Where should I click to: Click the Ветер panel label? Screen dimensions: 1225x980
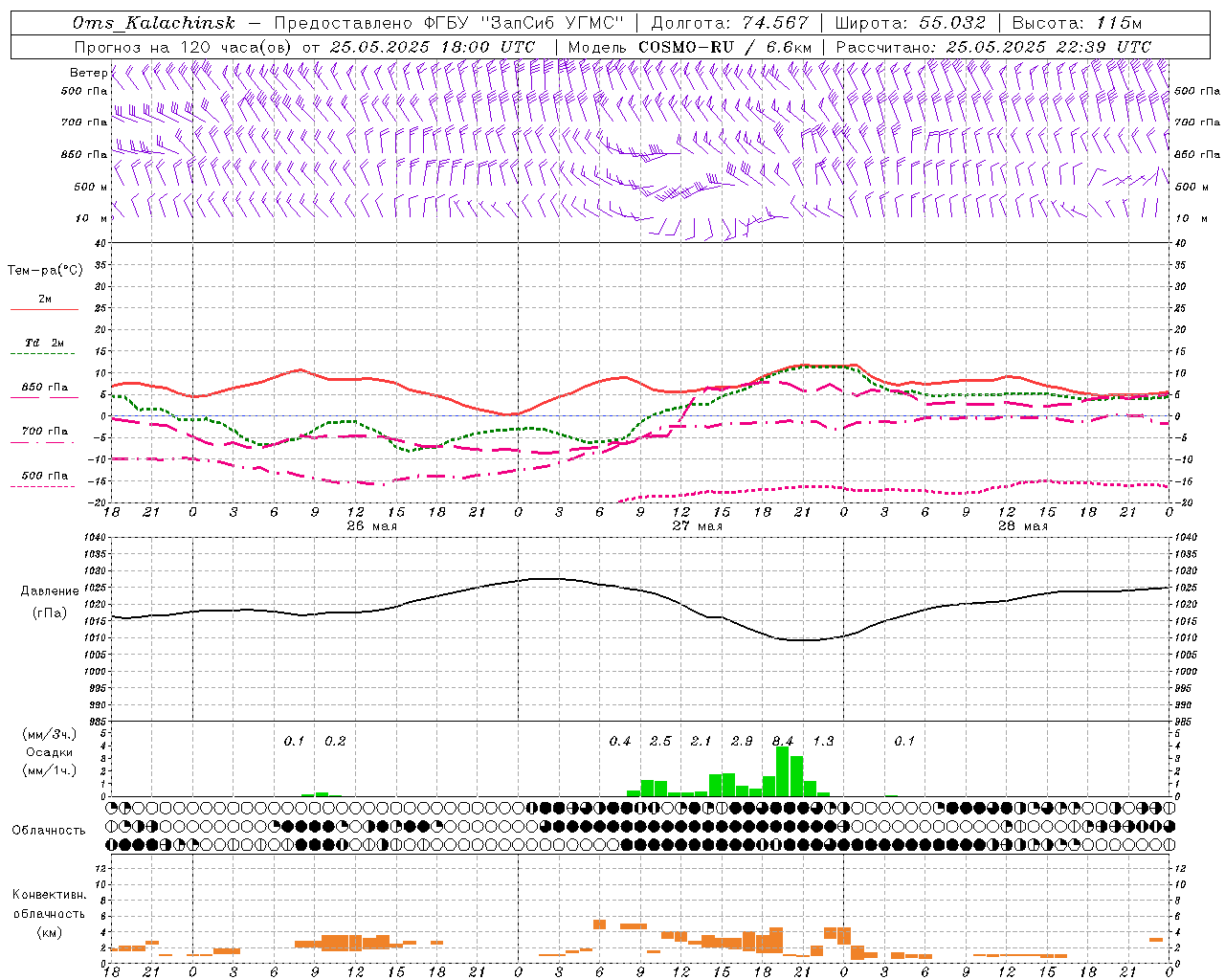coord(88,73)
